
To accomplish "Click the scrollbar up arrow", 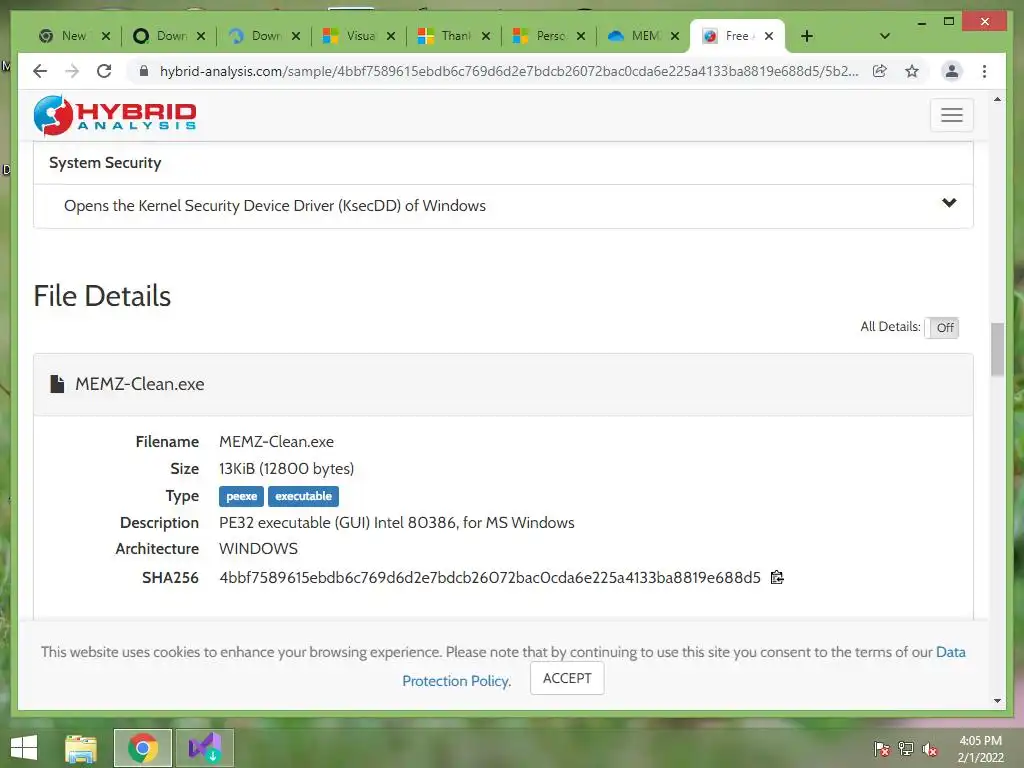I will pyautogui.click(x=997, y=99).
